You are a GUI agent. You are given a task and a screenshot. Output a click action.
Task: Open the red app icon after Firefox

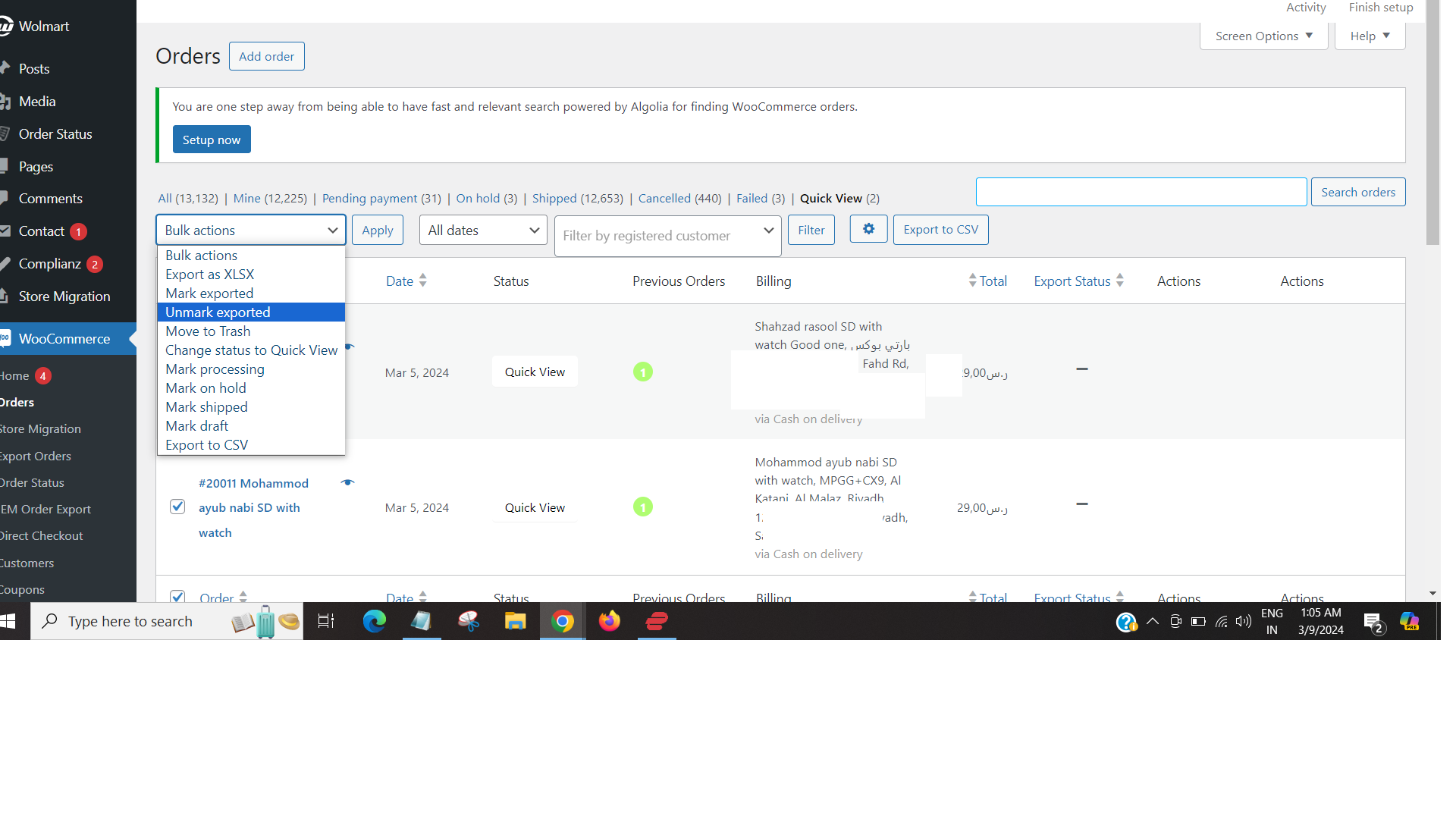click(x=657, y=622)
